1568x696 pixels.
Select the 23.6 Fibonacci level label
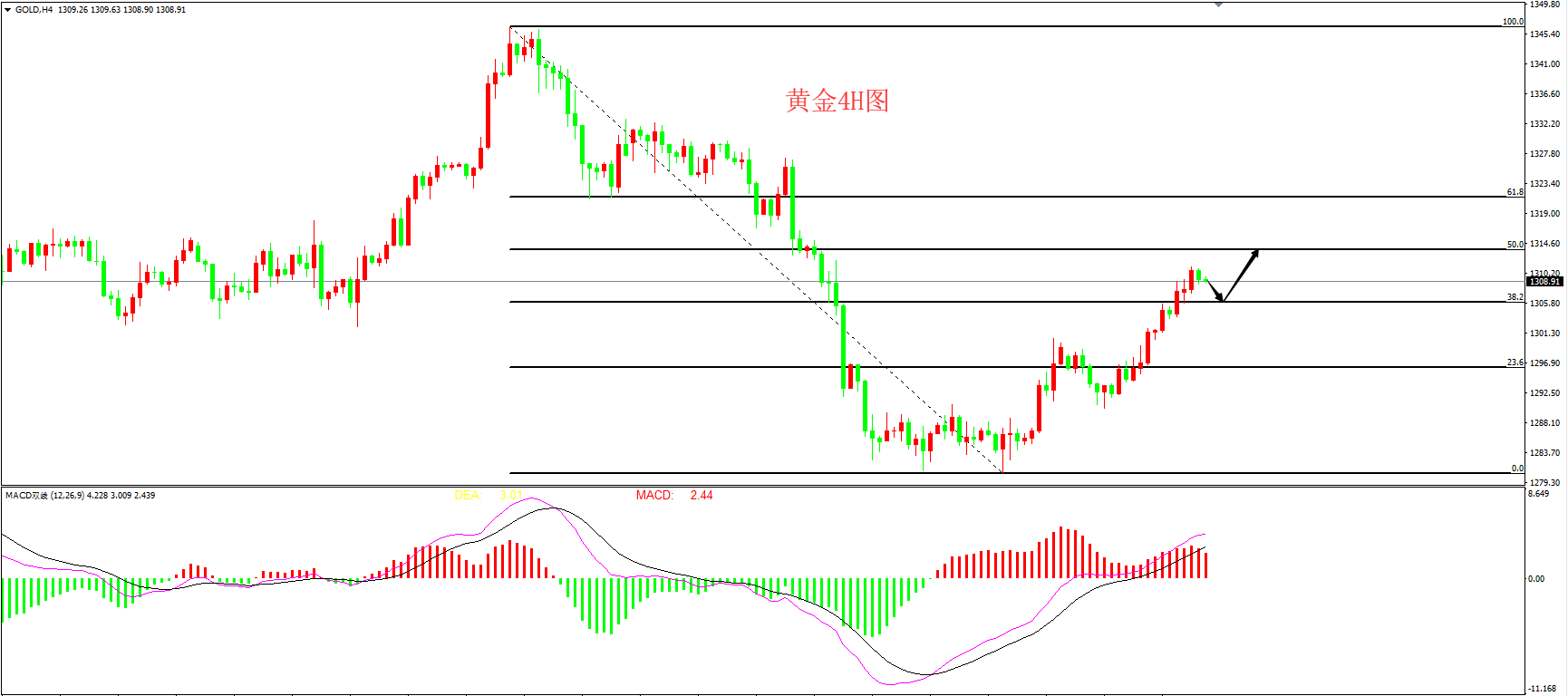(x=1515, y=362)
